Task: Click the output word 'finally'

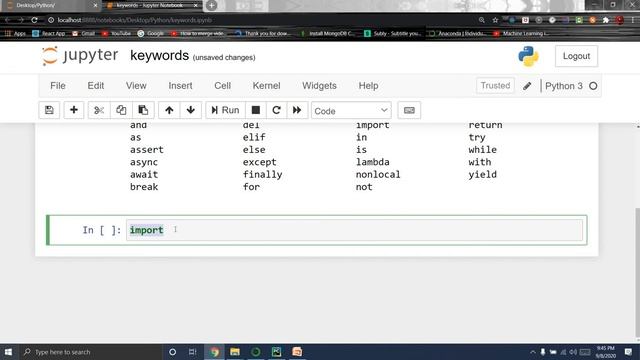Action: coord(262,174)
